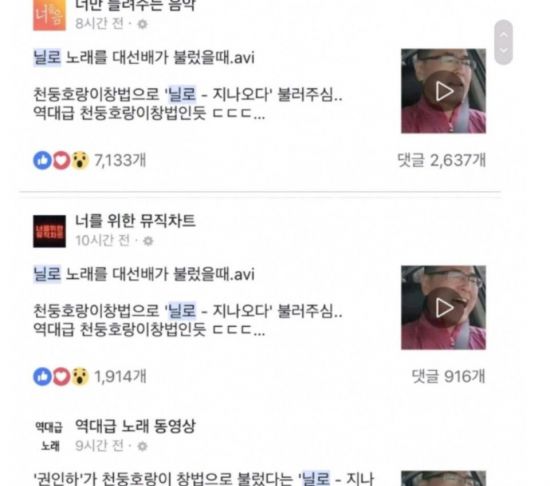Click the heart reaction icon next to 7,133개
This screenshot has width=550, height=486.
click(x=61, y=161)
